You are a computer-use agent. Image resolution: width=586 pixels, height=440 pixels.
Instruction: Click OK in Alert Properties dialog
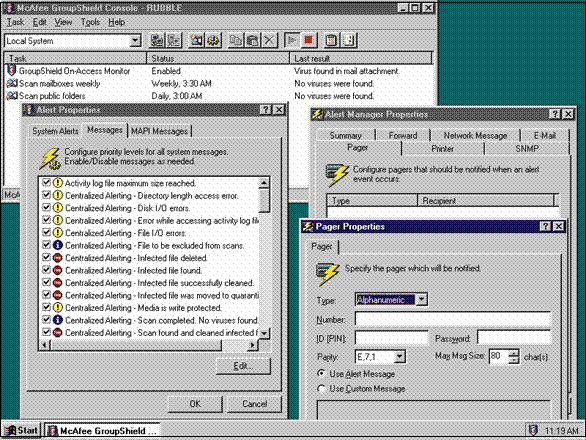(195, 404)
